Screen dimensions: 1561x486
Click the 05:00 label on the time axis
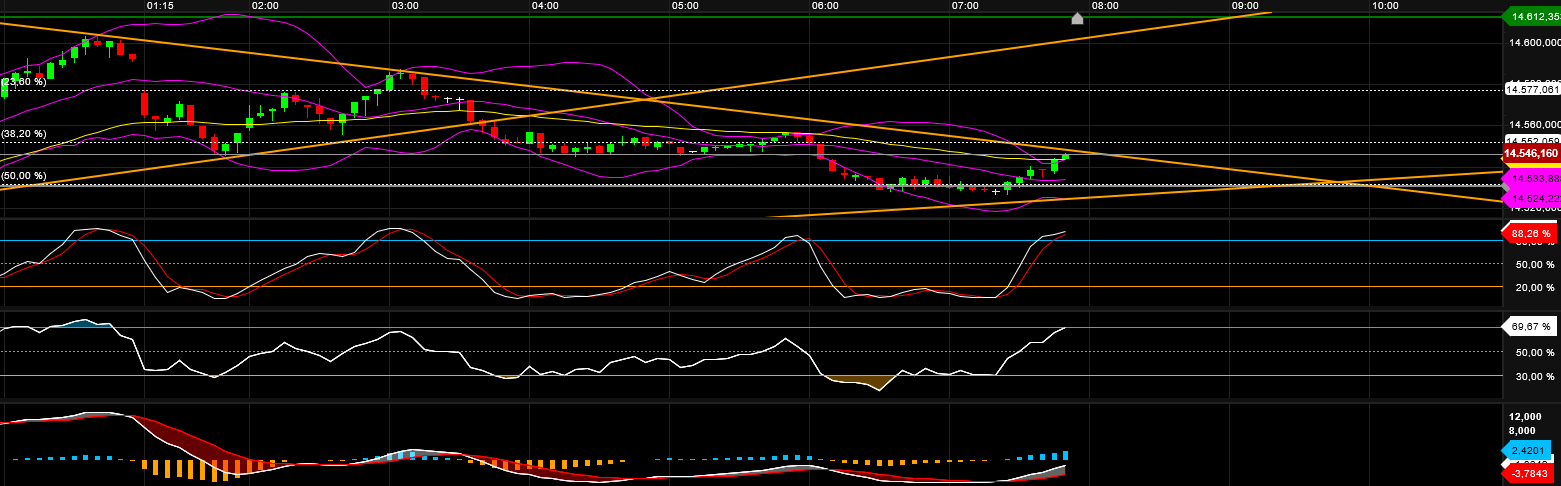685,6
